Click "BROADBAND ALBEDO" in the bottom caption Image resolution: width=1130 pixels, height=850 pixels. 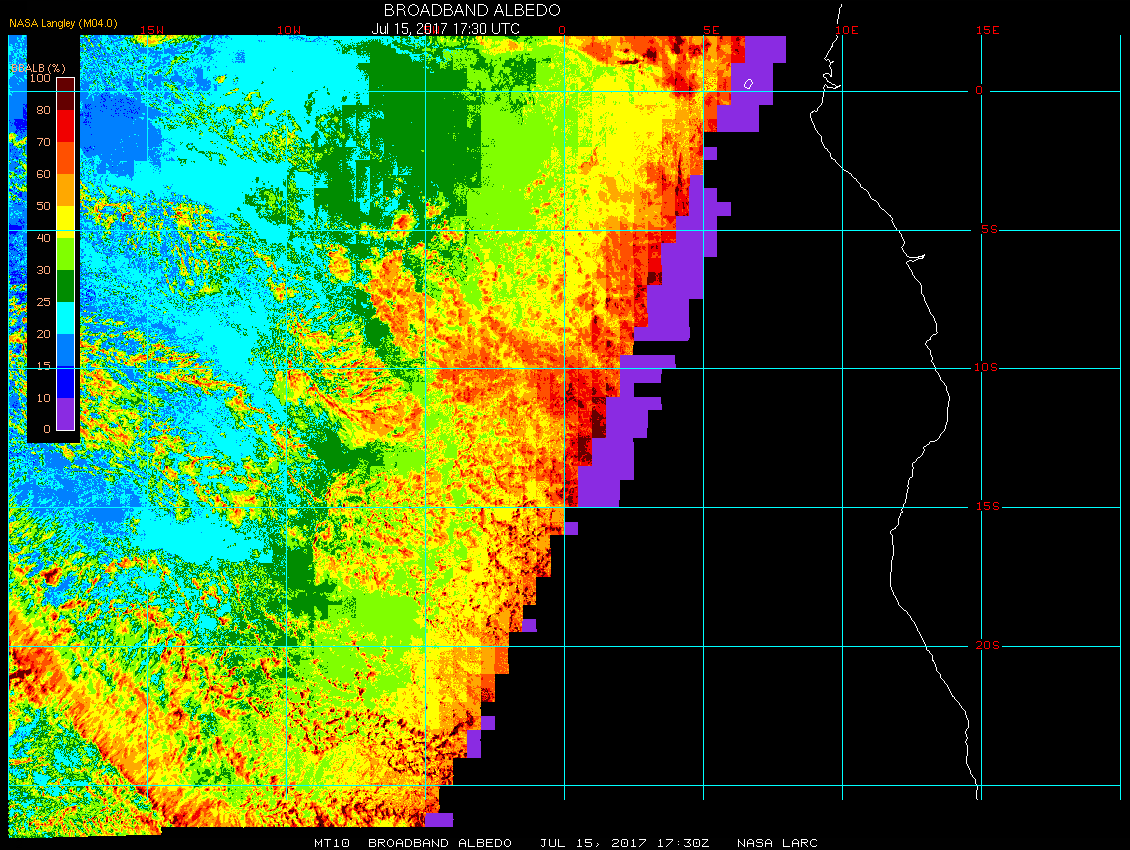point(440,843)
